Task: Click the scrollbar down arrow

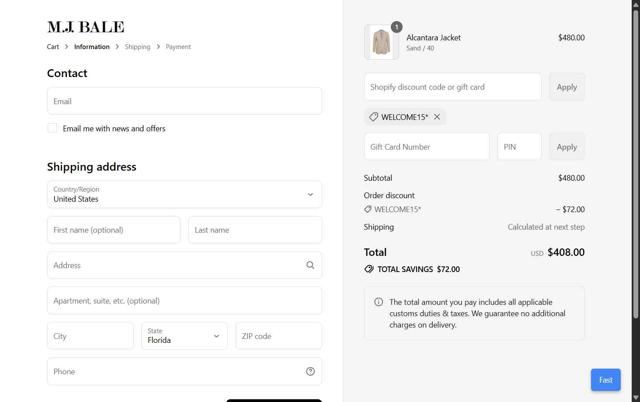Action: pos(636,398)
